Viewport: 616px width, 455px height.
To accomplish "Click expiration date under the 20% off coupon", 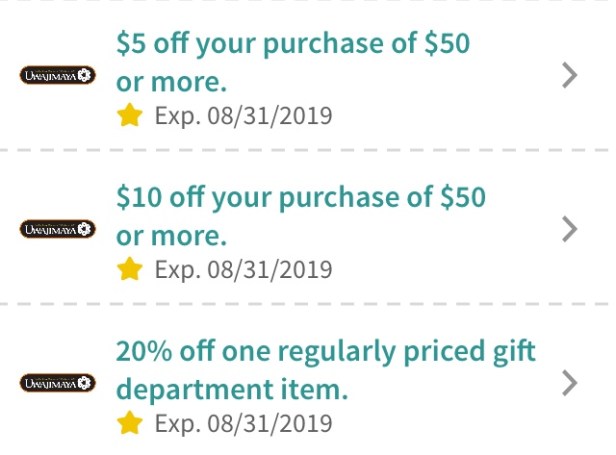I will [x=243, y=424].
